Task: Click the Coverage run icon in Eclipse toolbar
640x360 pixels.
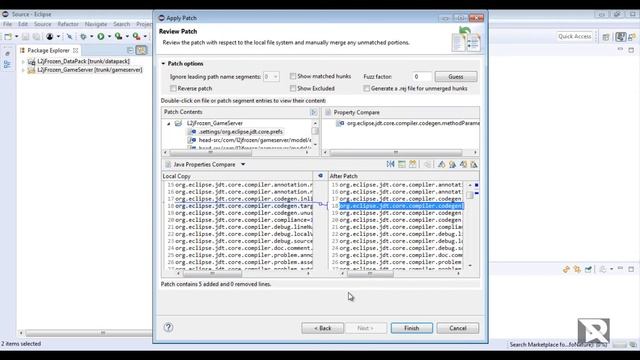Action: [x=118, y=37]
